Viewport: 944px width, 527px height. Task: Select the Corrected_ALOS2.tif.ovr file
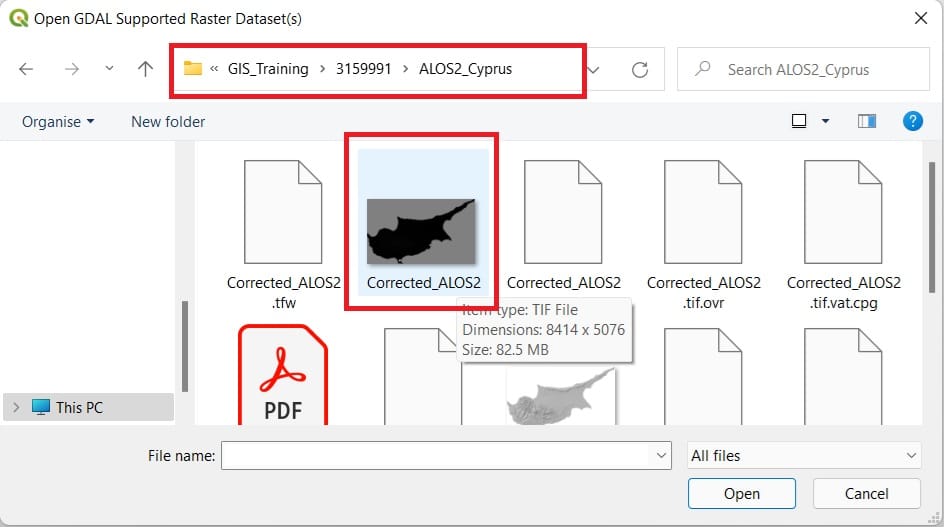coord(703,234)
